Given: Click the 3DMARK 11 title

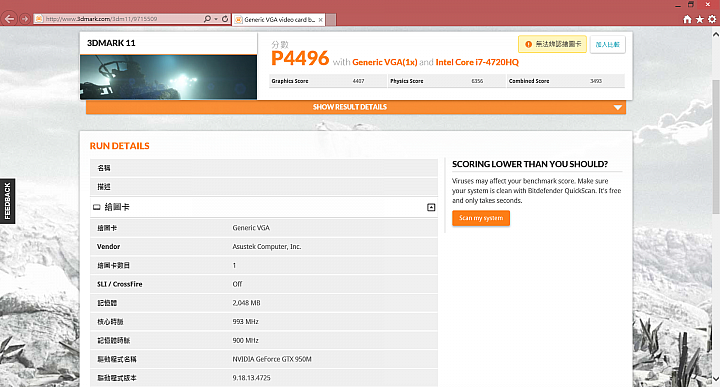Looking at the screenshot, I should (111, 43).
